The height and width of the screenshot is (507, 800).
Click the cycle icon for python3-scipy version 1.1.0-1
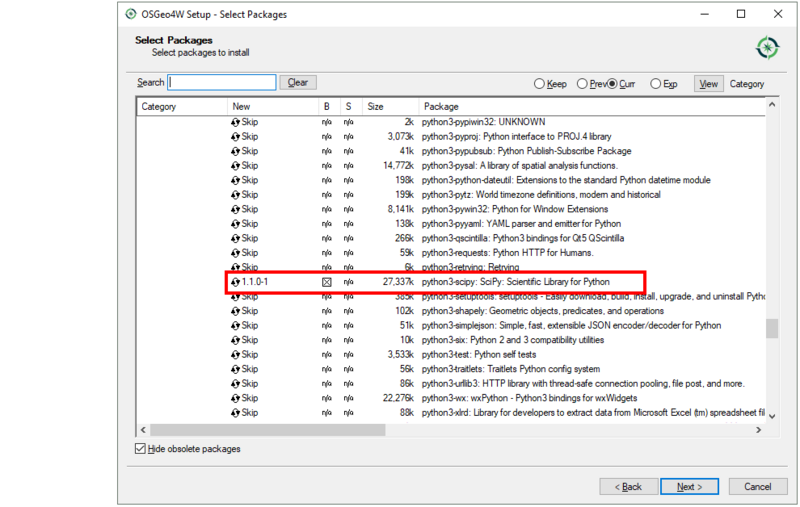(236, 282)
